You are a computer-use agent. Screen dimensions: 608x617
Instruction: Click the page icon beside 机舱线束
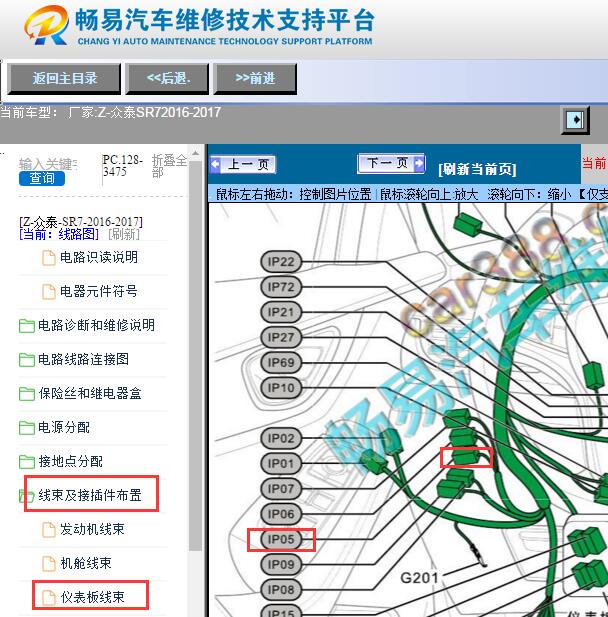49,563
